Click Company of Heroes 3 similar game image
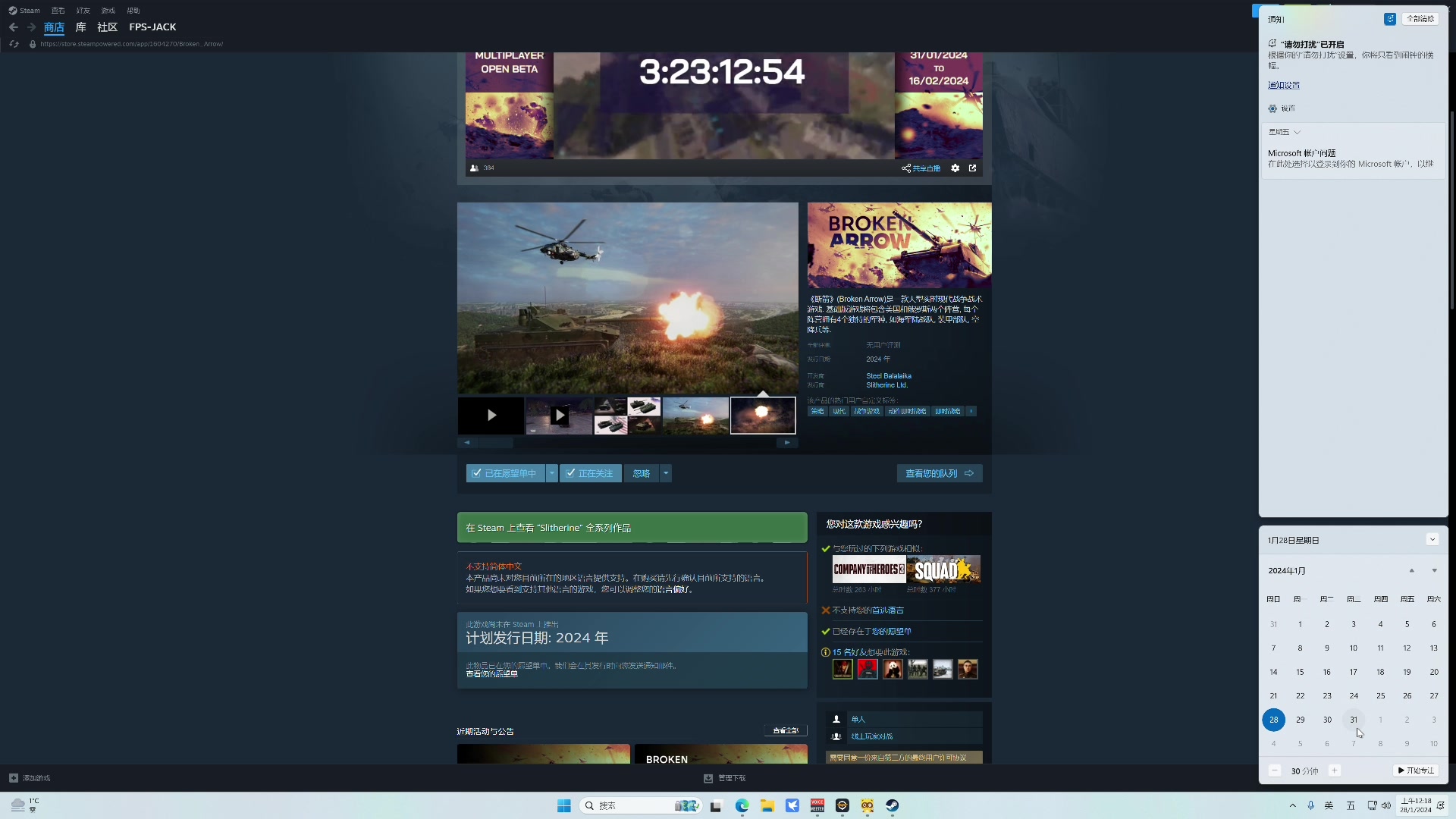This screenshot has height=819, width=1456. click(x=869, y=569)
